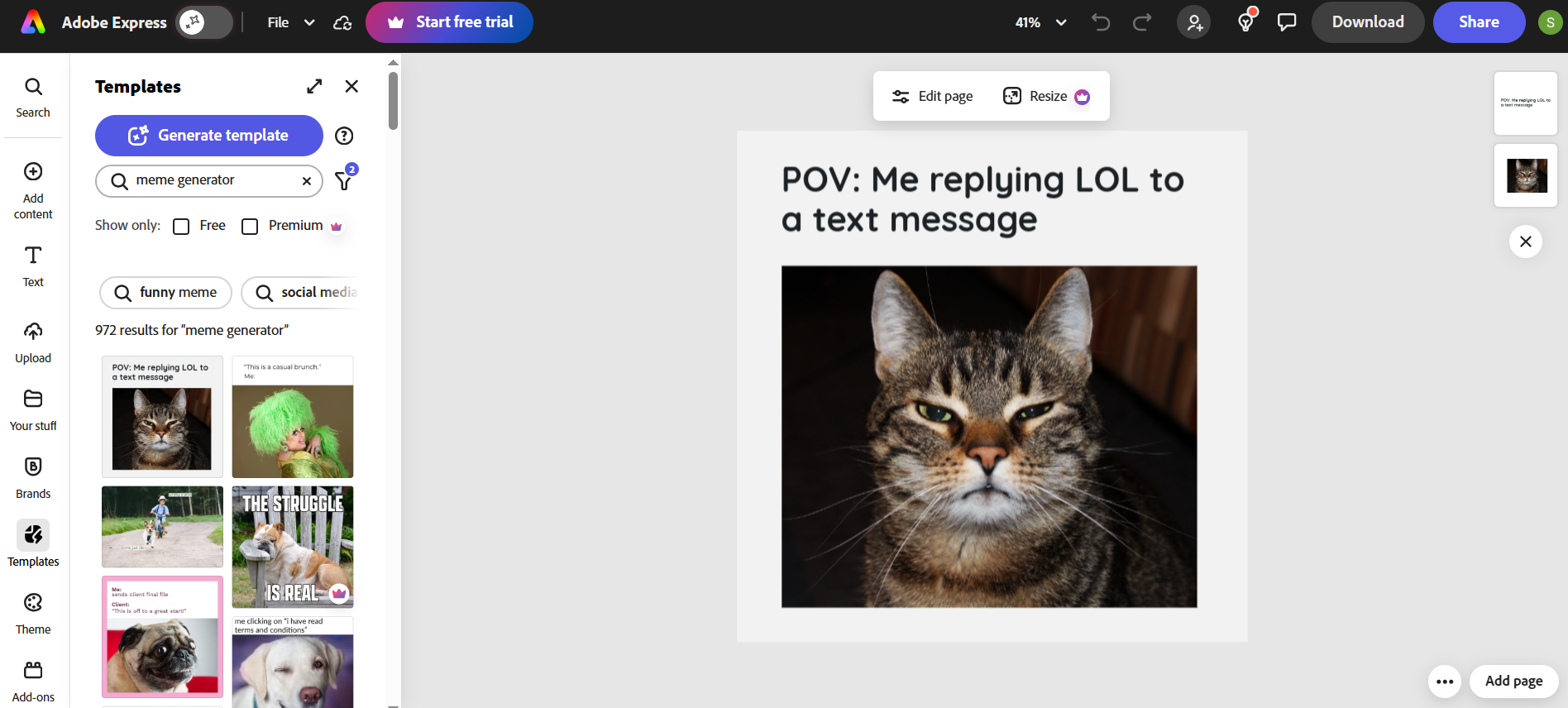Open Edit page options
This screenshot has width=1568, height=708.
(x=933, y=97)
